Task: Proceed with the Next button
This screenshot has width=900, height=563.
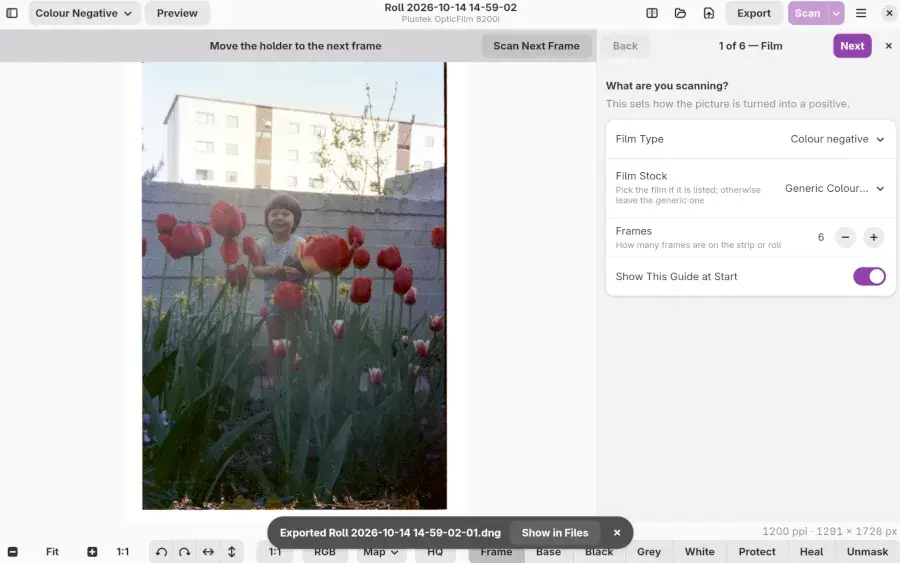Action: click(852, 46)
